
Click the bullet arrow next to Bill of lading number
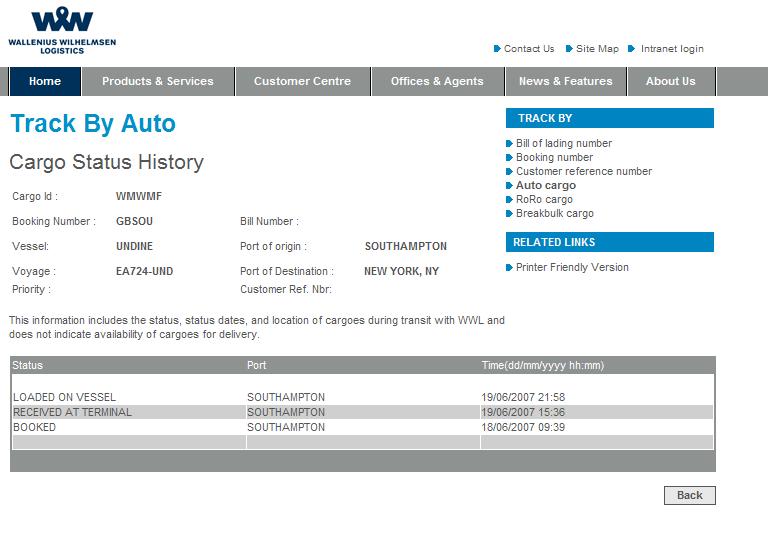[x=509, y=144]
